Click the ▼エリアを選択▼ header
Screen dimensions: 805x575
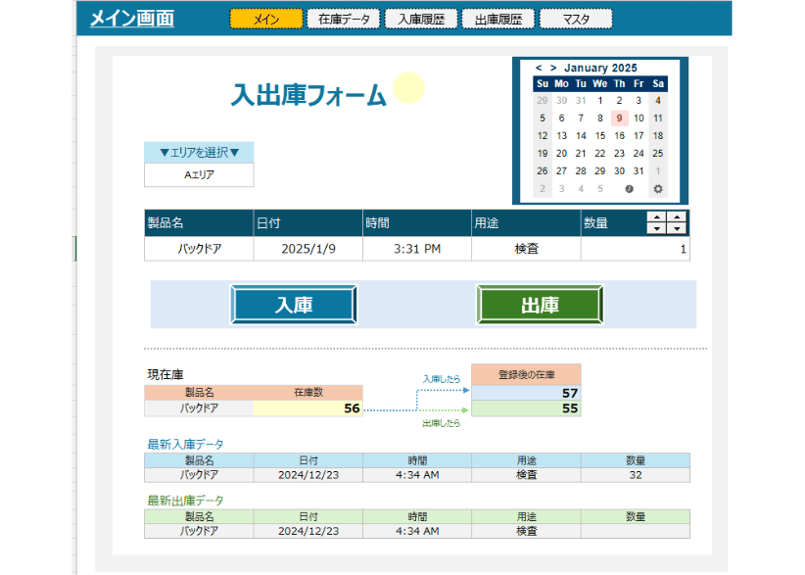coord(199,152)
